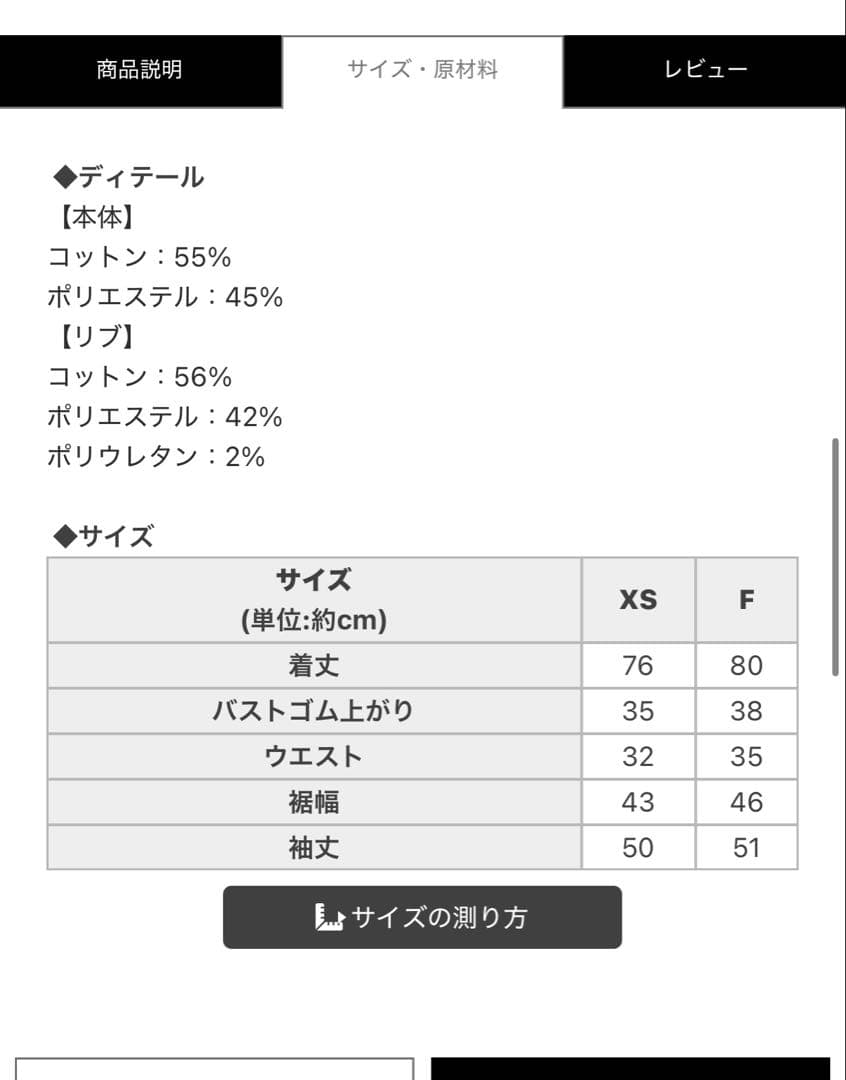The height and width of the screenshot is (1080, 846).
Task: Select the バストゴム上がり row label
Action: [314, 711]
